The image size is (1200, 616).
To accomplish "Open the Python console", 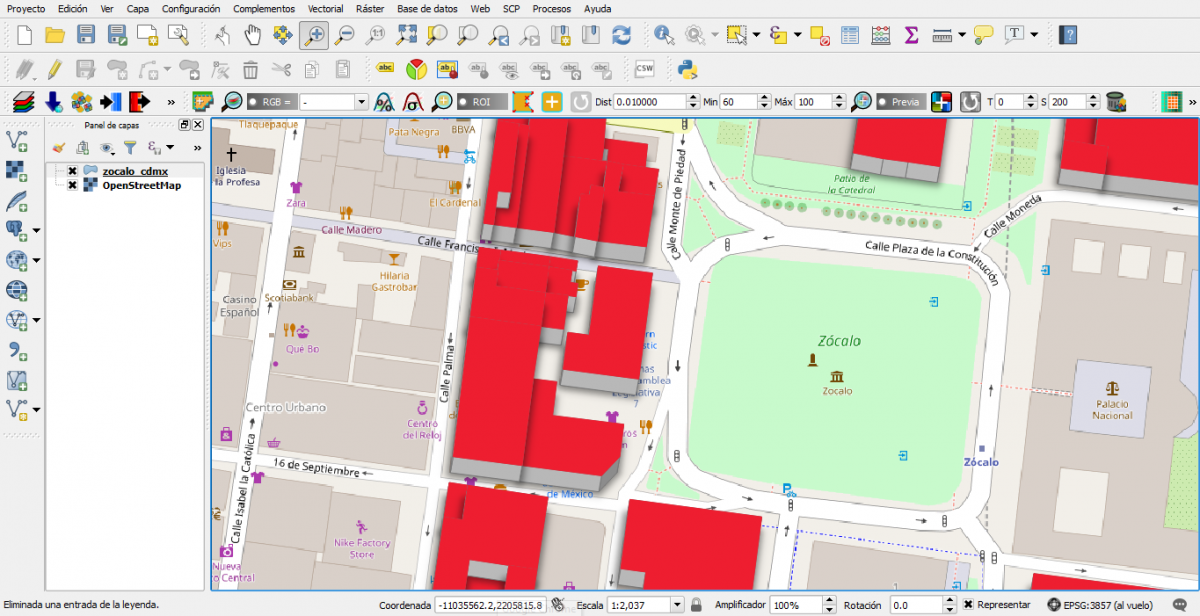I will (x=688, y=70).
